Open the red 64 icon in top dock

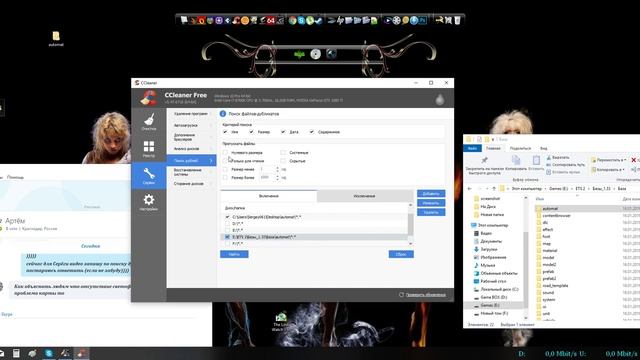(271, 20)
